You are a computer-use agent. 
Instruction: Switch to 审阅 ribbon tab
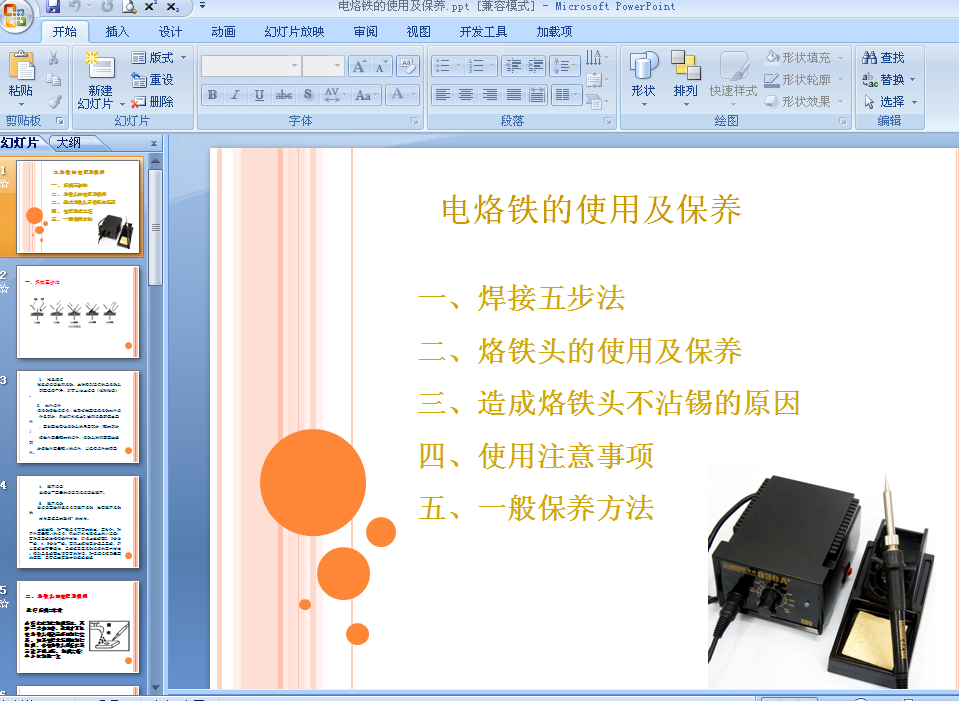click(365, 32)
